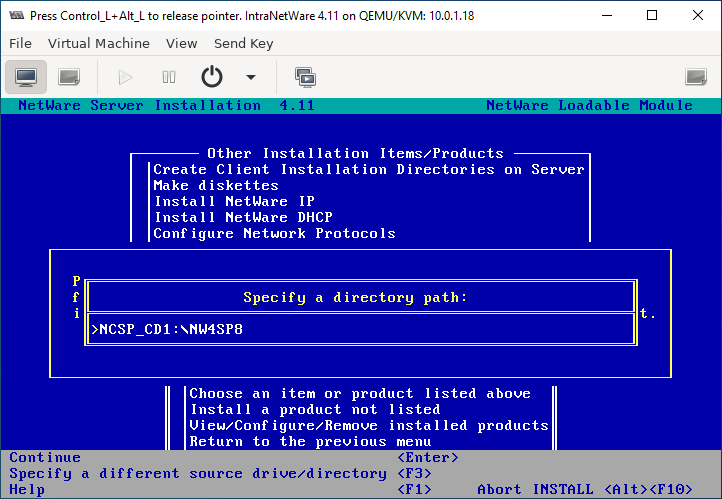This screenshot has height=499, width=722.
Task: Choose 'Return to the previous menu'
Action: (x=310, y=441)
